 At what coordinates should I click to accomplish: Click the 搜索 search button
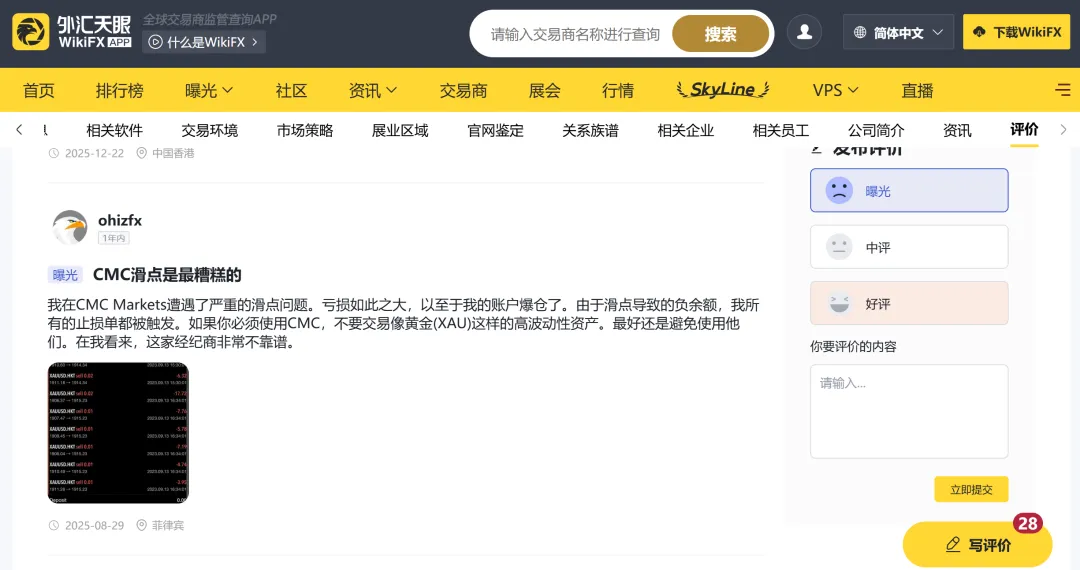pyautogui.click(x=720, y=34)
